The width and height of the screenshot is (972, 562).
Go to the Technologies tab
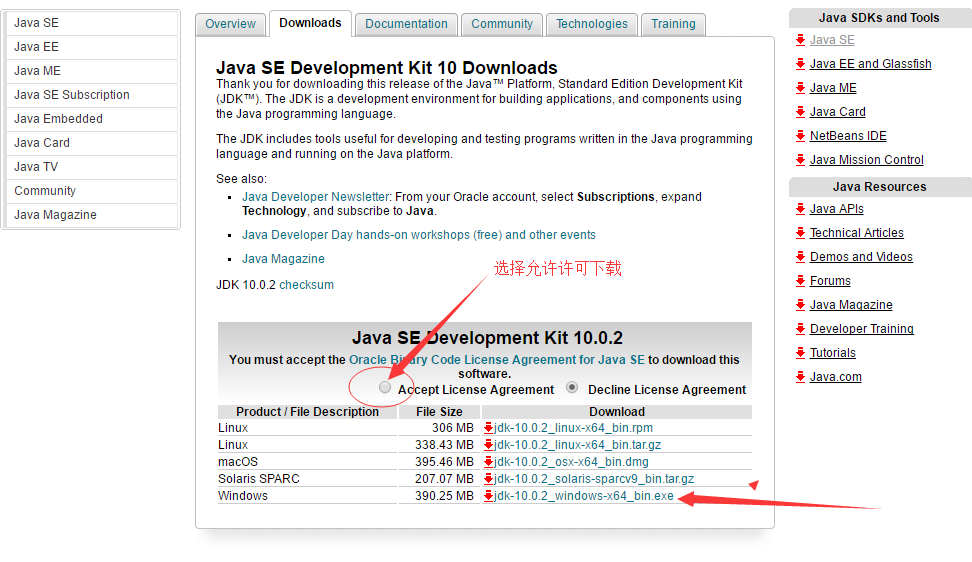coord(592,24)
